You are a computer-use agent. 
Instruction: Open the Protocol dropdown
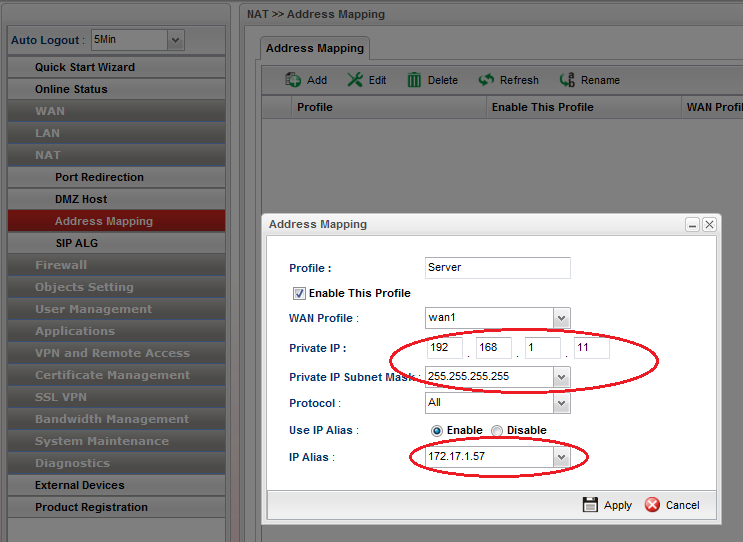coord(562,403)
